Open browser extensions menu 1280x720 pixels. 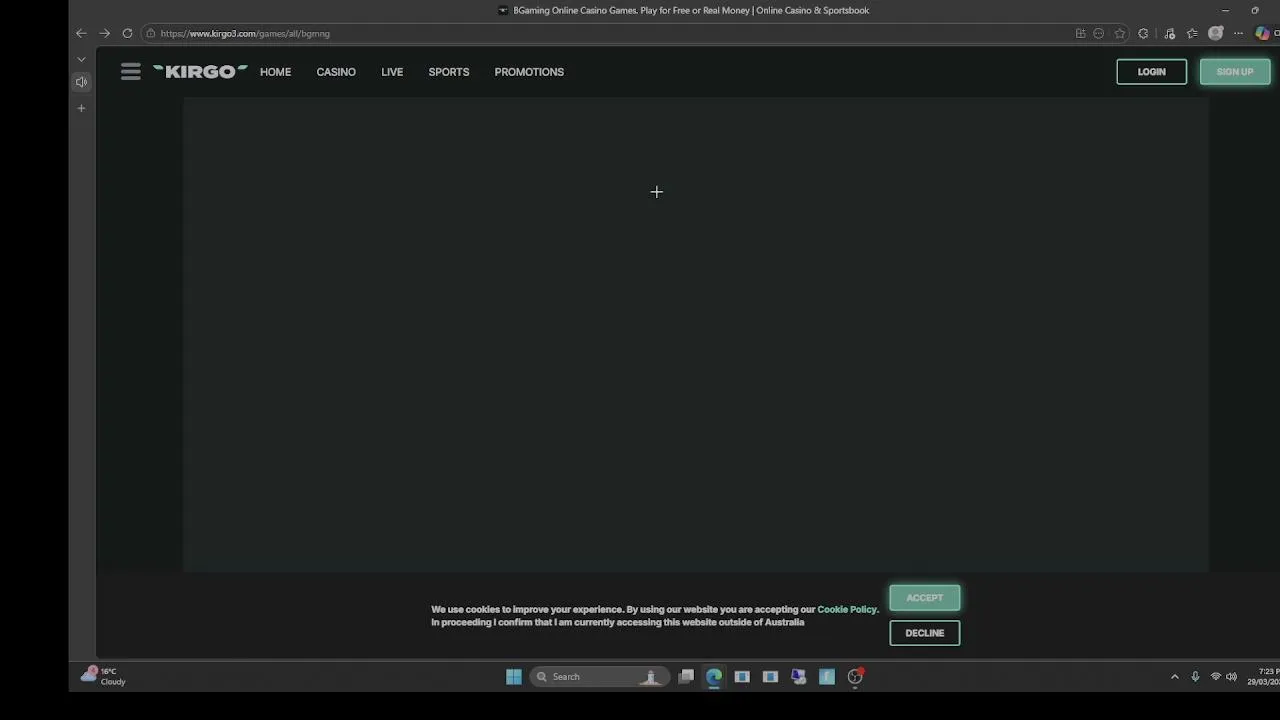tap(1143, 33)
